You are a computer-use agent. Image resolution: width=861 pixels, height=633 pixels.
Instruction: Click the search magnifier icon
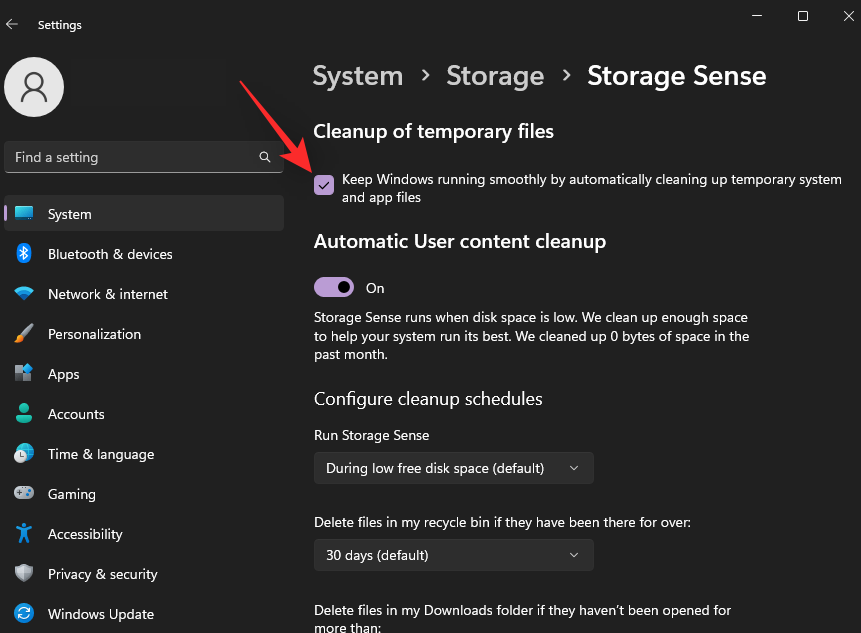265,157
